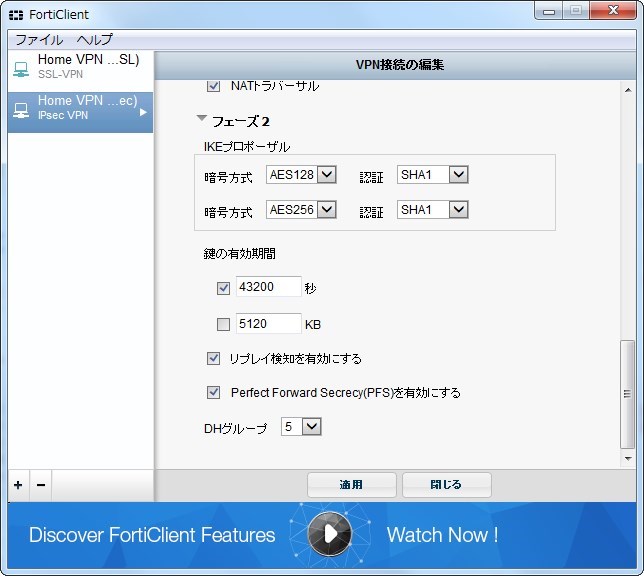Viewport: 644px width, 576px height.
Task: Open the first row SHA1 authentication dropdown
Action: [x=458, y=175]
